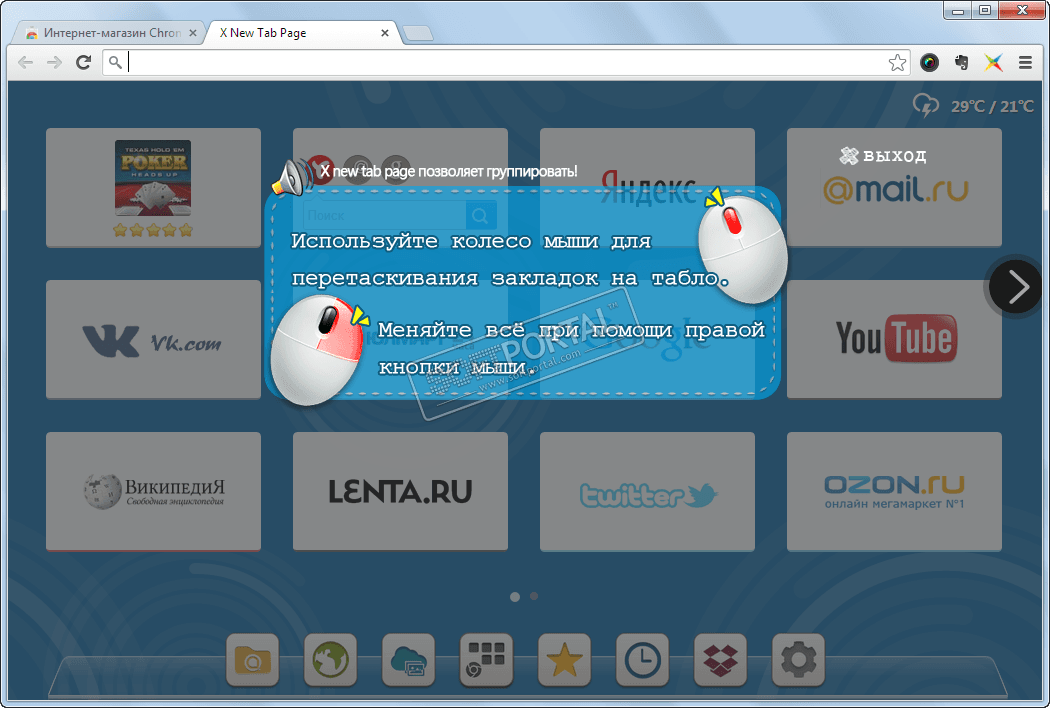Bookmark page with the address bar star

tap(897, 63)
